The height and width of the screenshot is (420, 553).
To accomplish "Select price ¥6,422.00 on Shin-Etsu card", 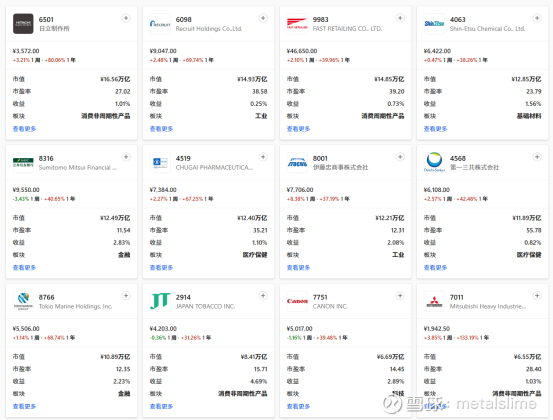I will tap(437, 51).
